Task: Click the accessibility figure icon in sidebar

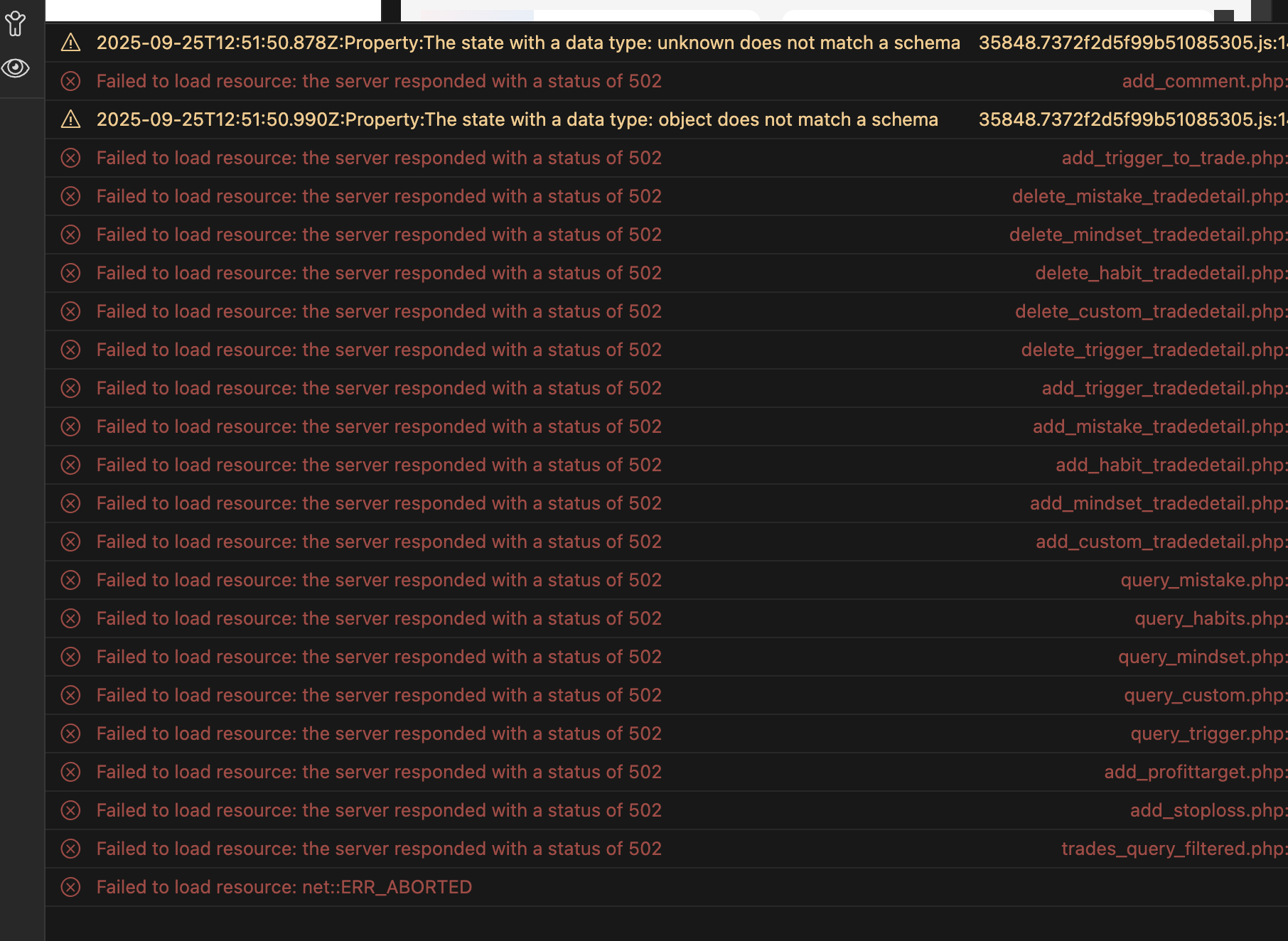Action: (x=15, y=24)
